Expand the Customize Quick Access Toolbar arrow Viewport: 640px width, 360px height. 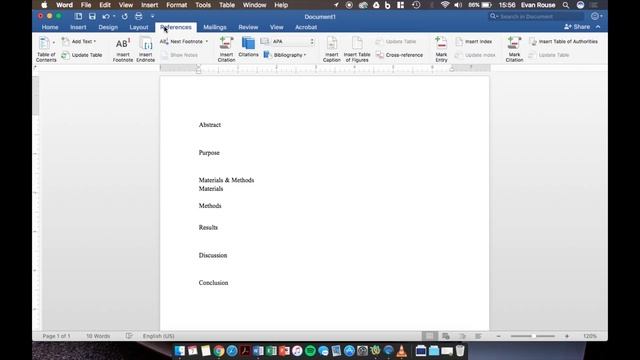[x=152, y=16]
